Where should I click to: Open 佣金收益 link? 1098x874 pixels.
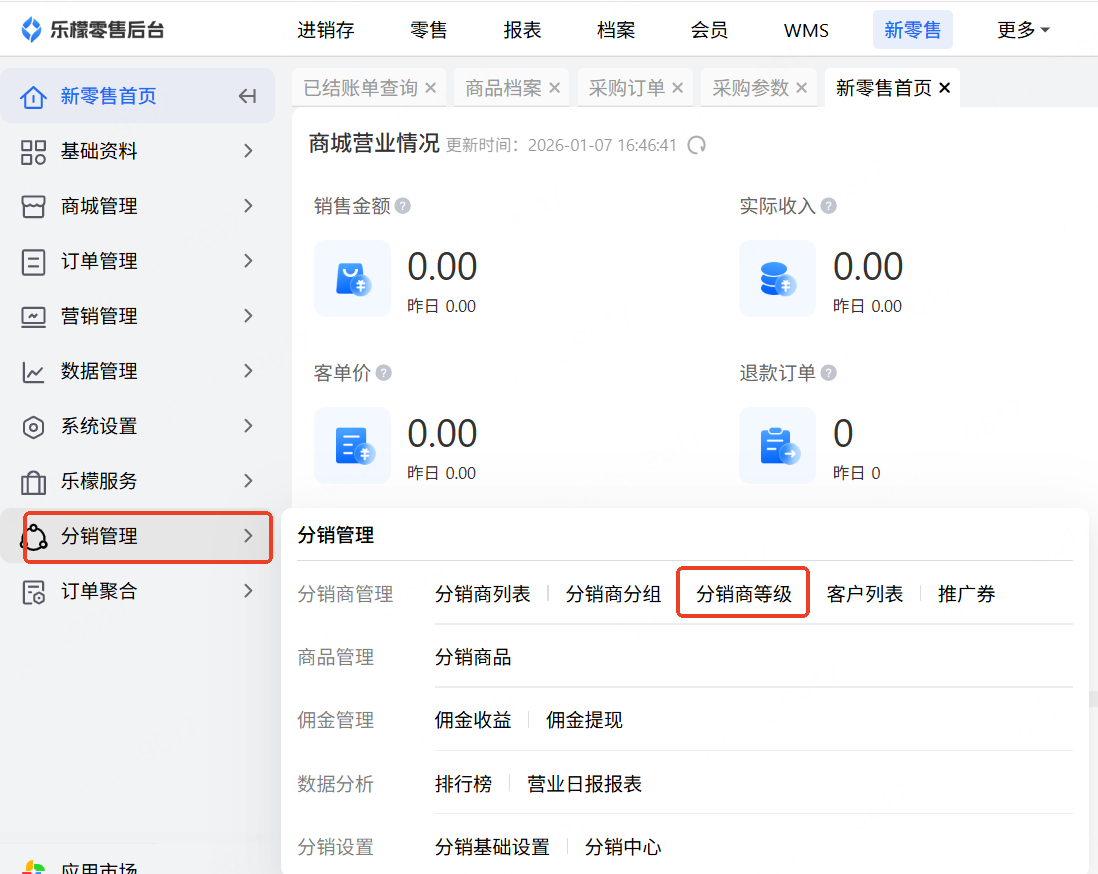tap(473, 720)
